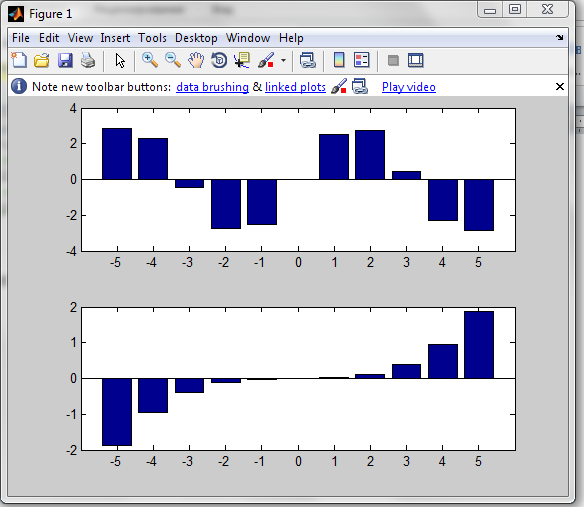This screenshot has height=507, width=584.
Task: Open the Window menu
Action: click(x=248, y=38)
